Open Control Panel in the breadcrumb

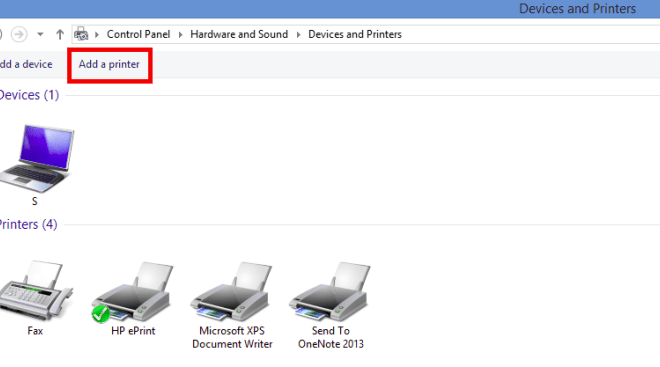click(x=138, y=34)
